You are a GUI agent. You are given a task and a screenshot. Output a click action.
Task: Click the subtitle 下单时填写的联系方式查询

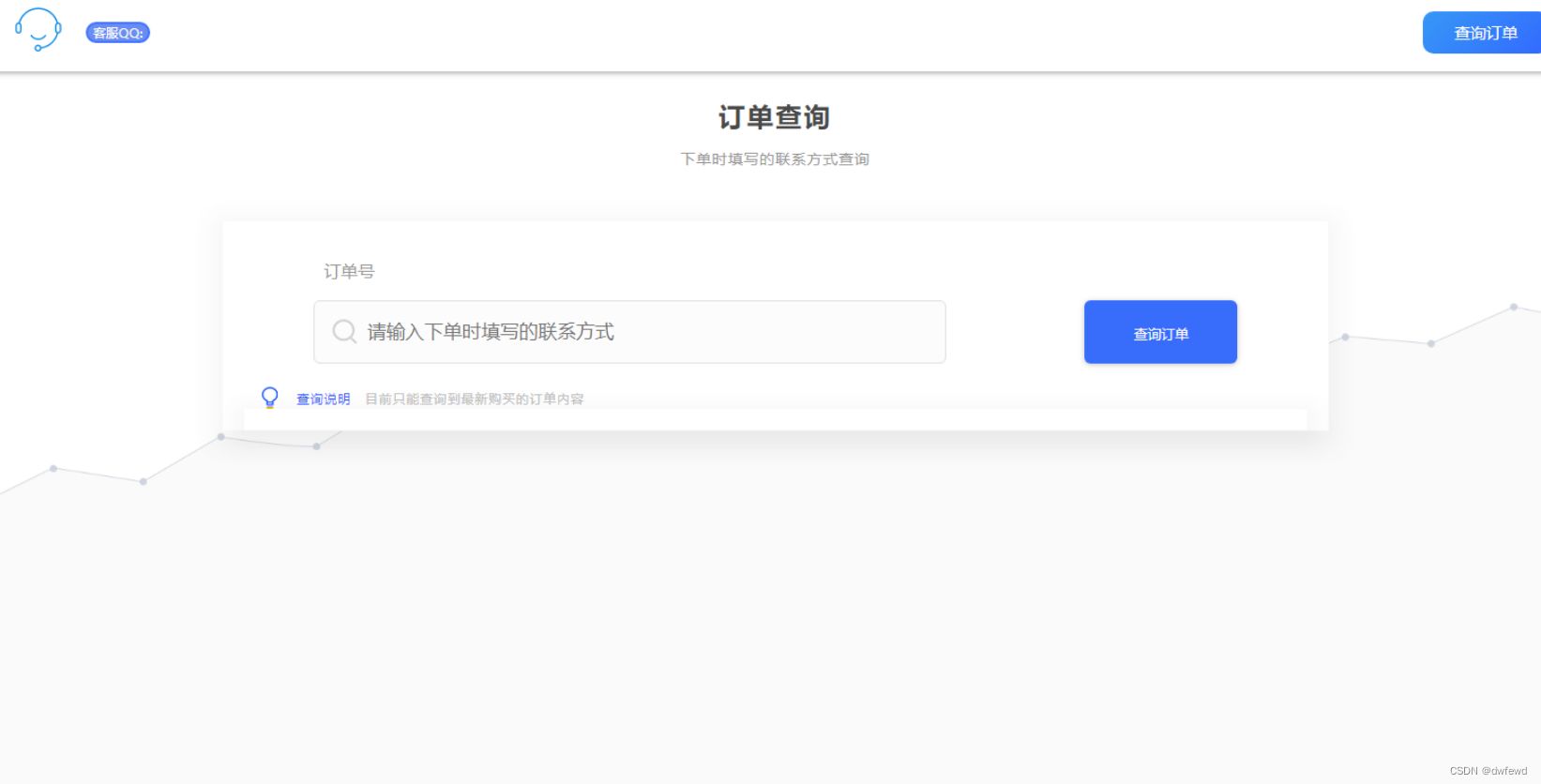(x=775, y=159)
